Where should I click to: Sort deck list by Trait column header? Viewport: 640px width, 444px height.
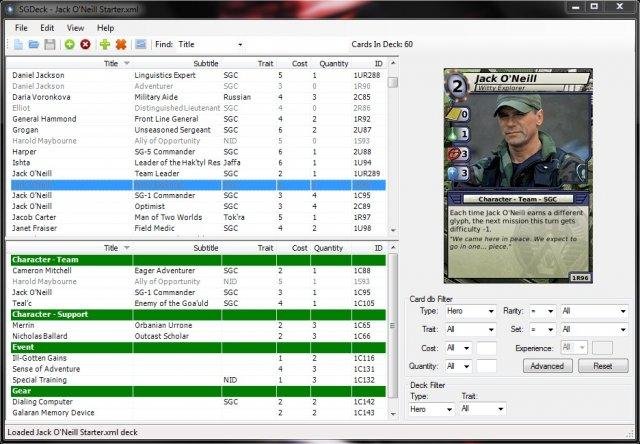249,248
